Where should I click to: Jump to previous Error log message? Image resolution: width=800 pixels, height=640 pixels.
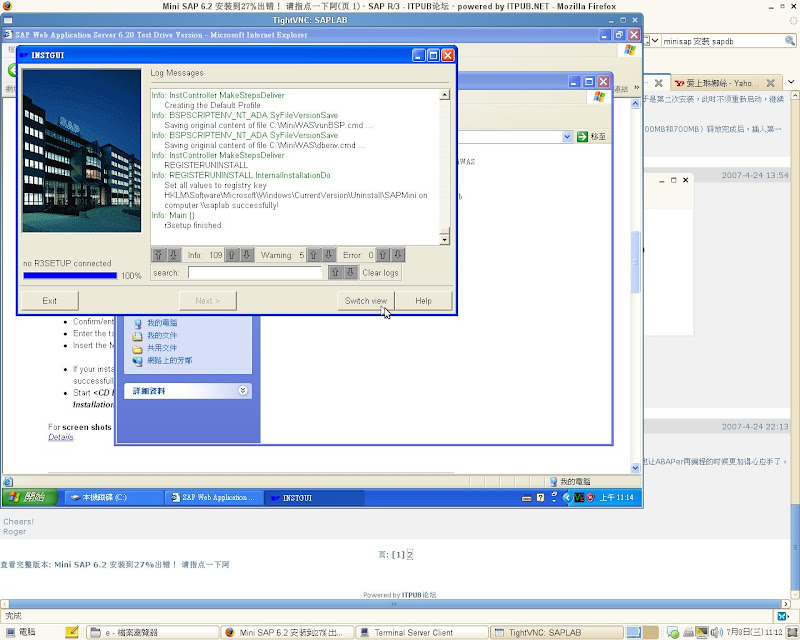coord(383,255)
